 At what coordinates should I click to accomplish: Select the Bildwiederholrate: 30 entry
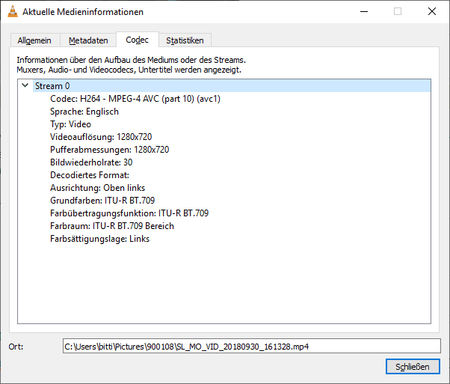[91, 162]
